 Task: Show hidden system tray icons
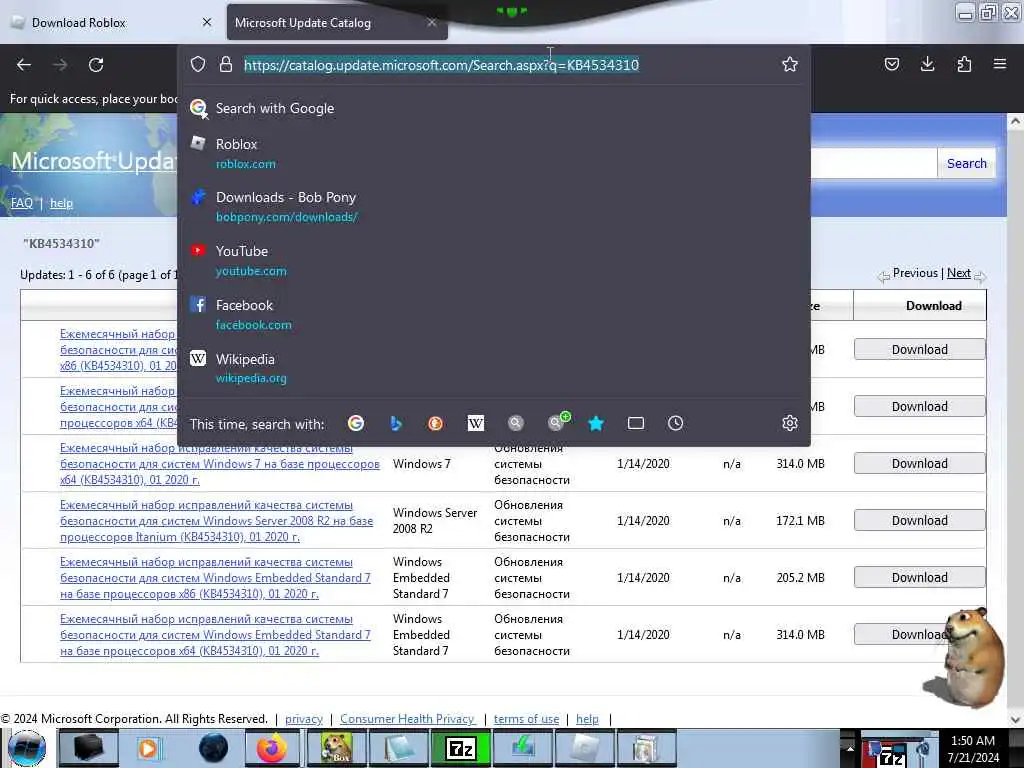pos(850,748)
